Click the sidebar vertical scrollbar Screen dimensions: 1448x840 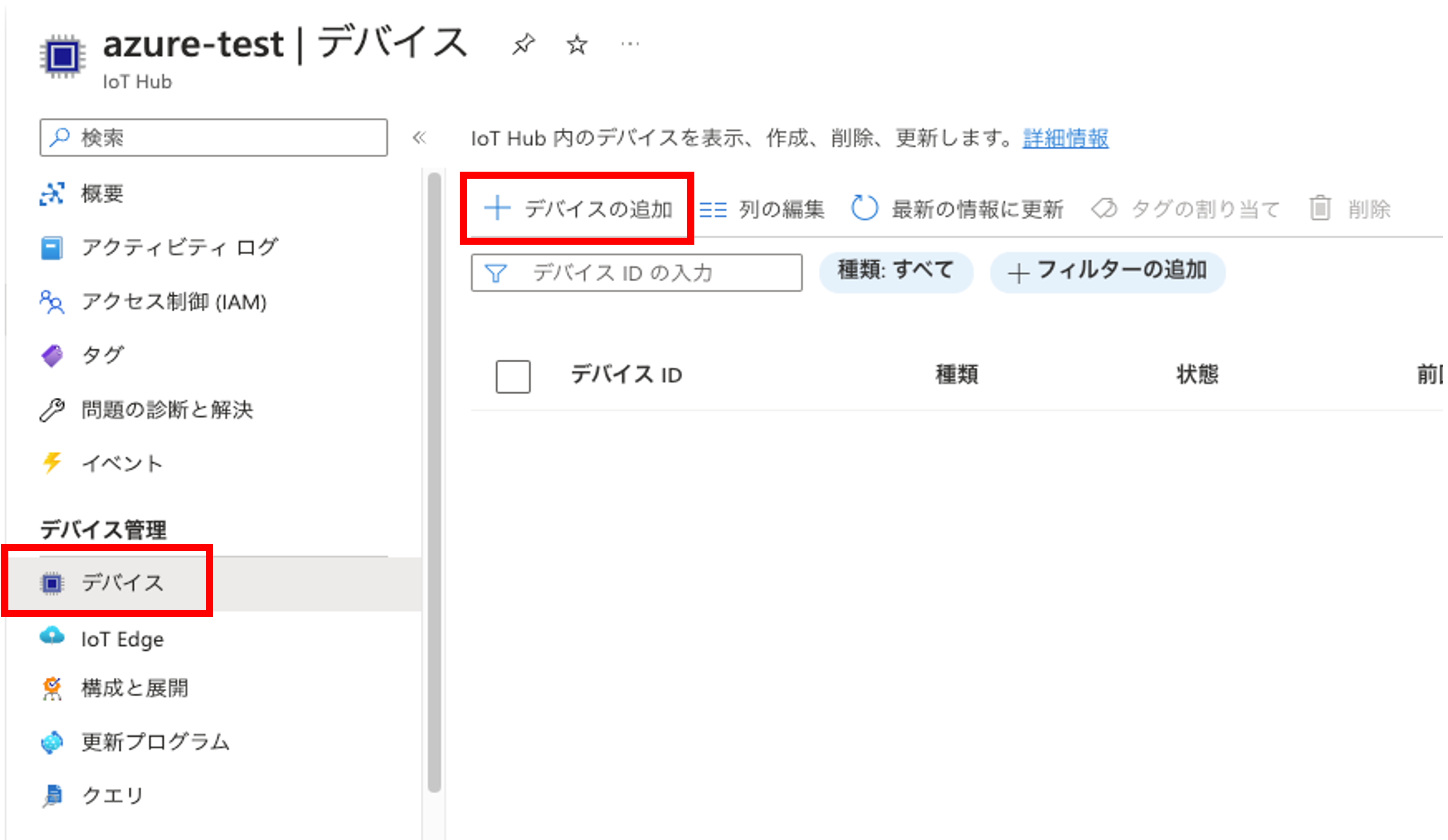(x=435, y=482)
